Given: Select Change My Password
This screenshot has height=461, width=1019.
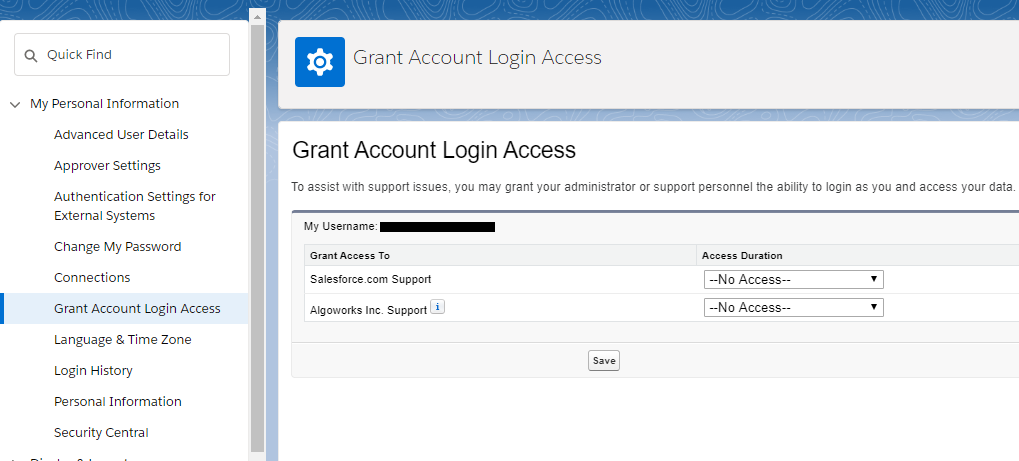Looking at the screenshot, I should tap(117, 247).
